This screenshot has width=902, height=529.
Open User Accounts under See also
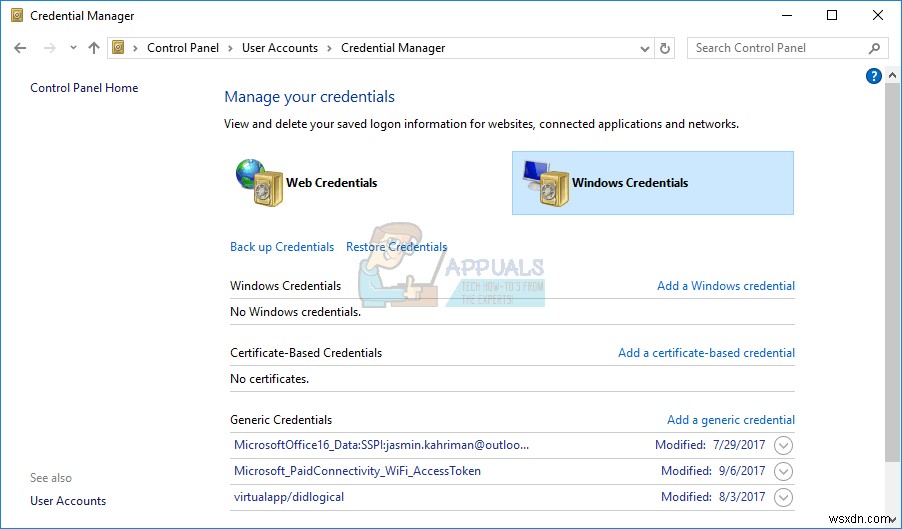pyautogui.click(x=68, y=501)
